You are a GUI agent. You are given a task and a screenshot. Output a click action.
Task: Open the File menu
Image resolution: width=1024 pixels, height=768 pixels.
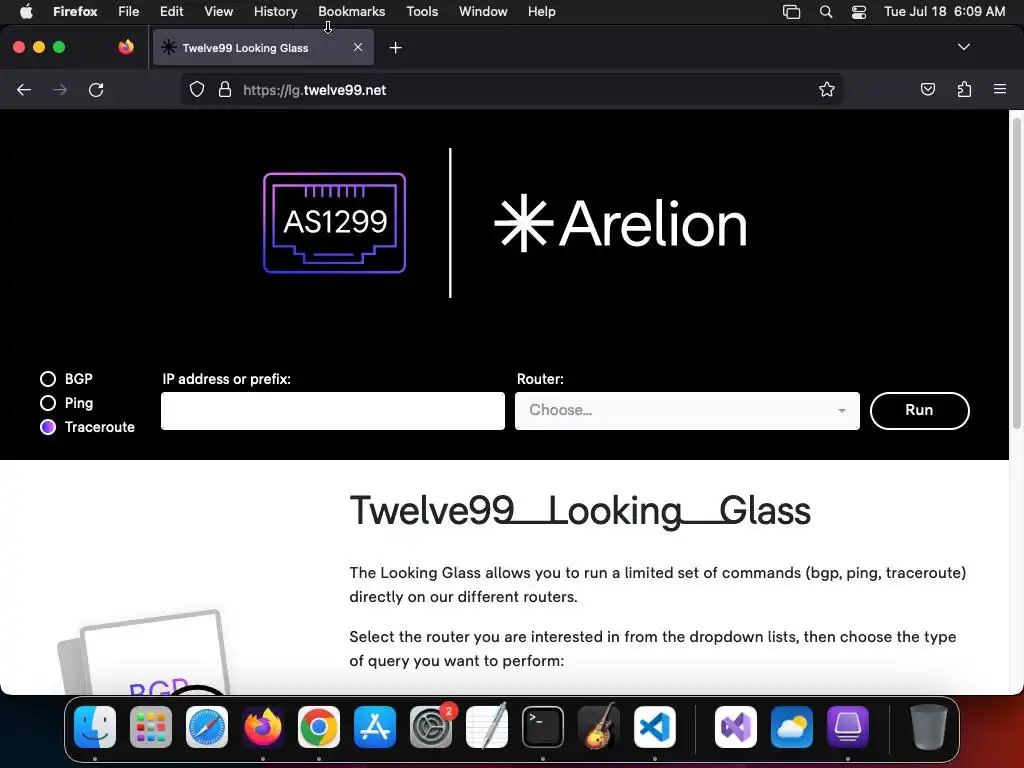[129, 11]
